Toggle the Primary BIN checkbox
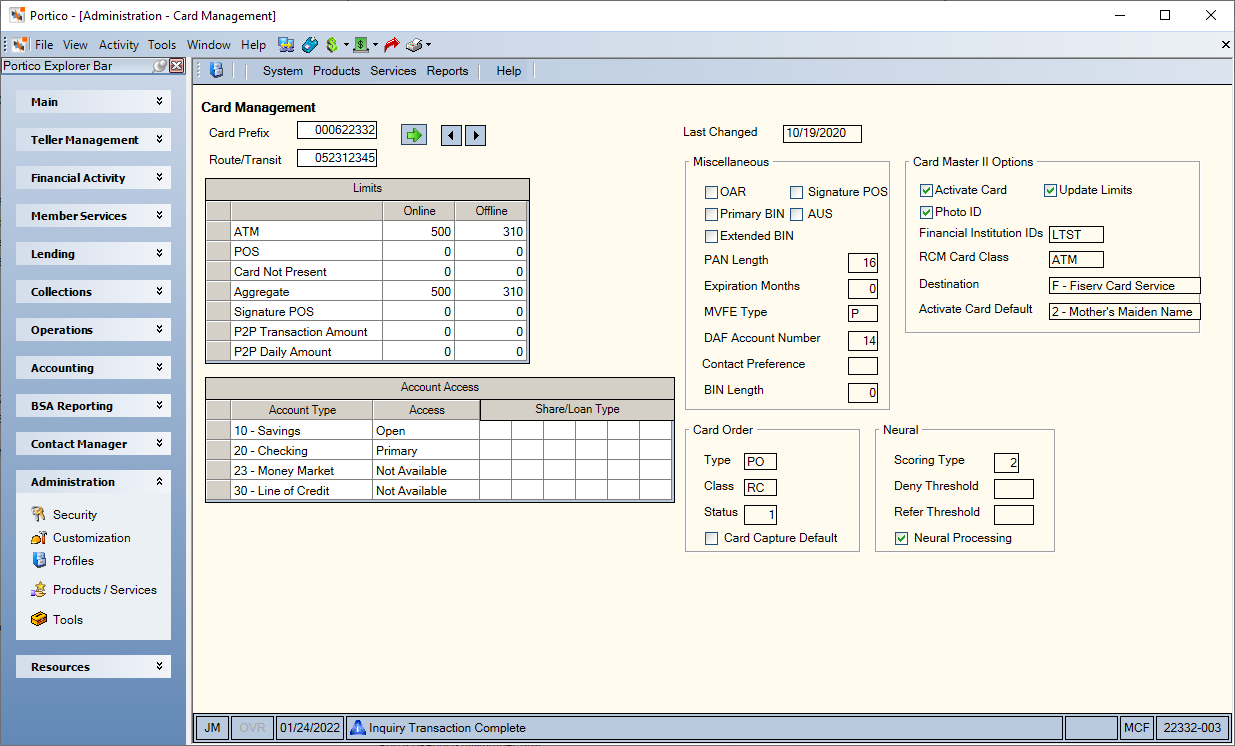1235x746 pixels. pos(711,214)
